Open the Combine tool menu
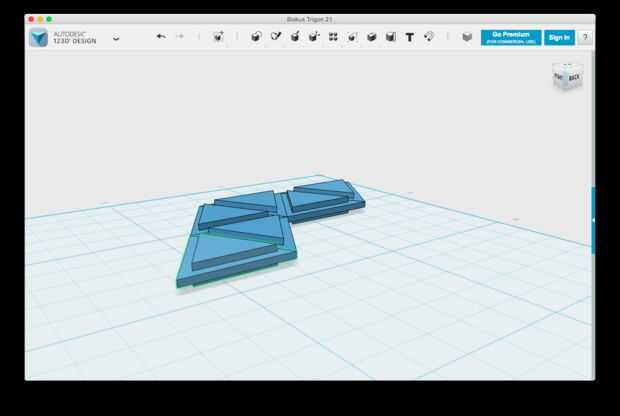 pos(371,37)
